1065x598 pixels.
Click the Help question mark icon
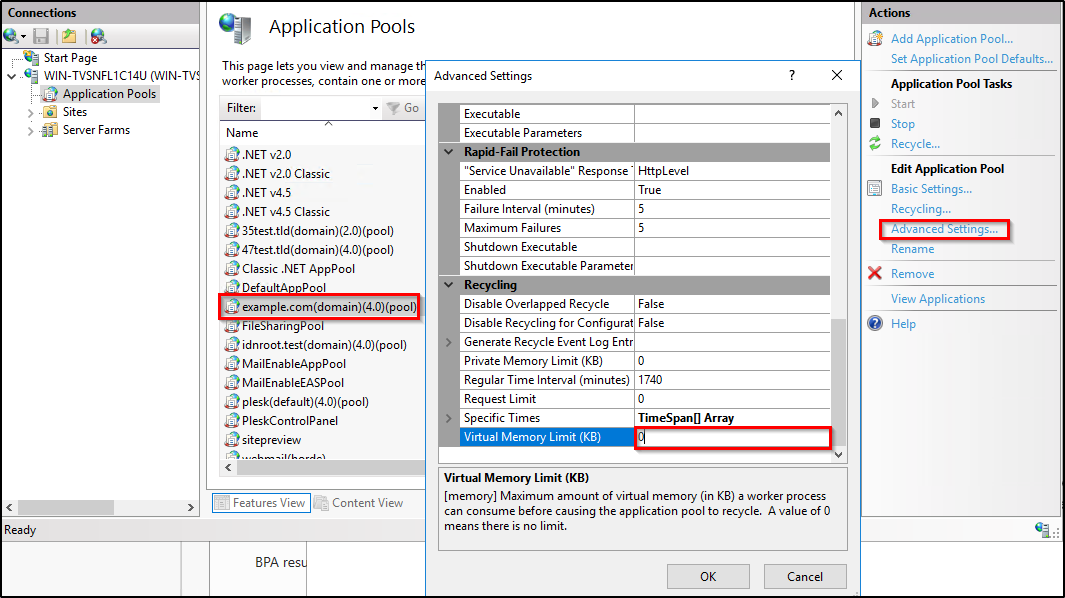tap(875, 324)
